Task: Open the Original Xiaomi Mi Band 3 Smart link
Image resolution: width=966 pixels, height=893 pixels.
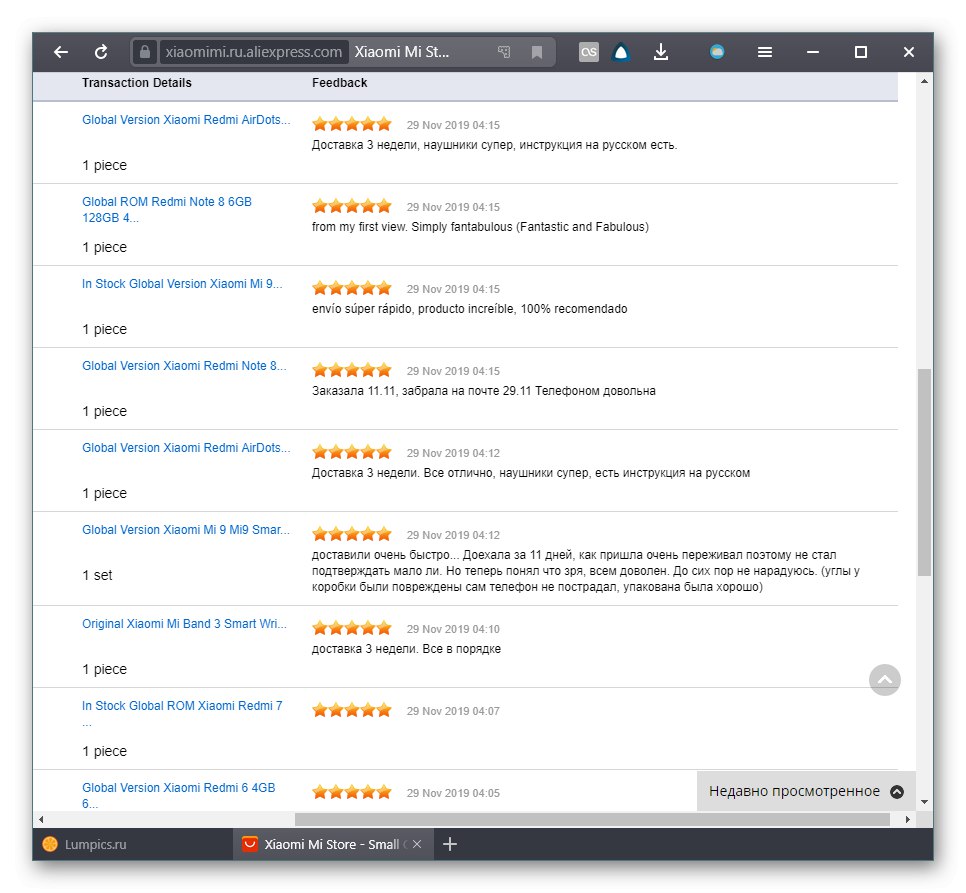Action: click(184, 624)
